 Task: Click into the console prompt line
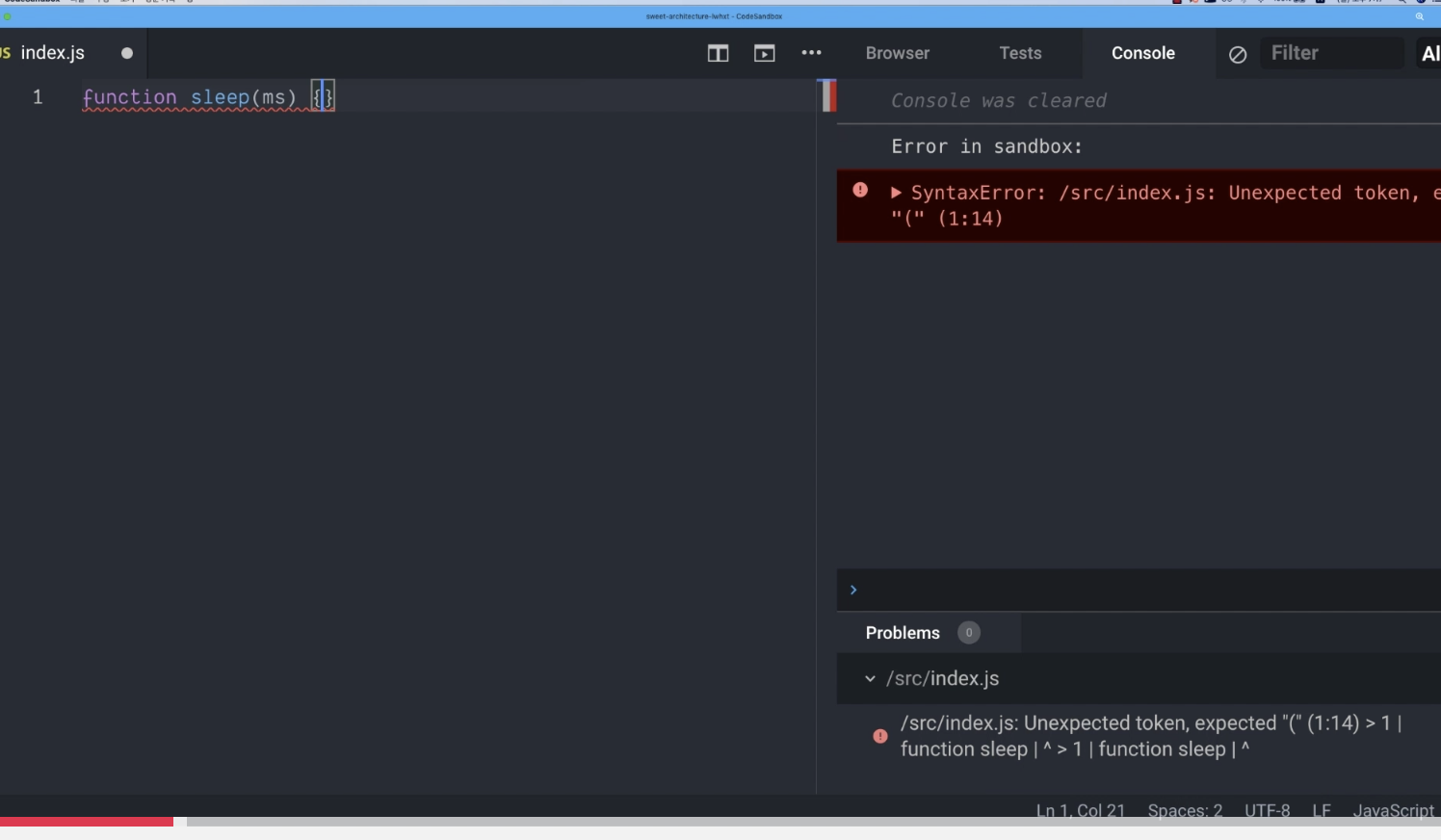(1139, 590)
